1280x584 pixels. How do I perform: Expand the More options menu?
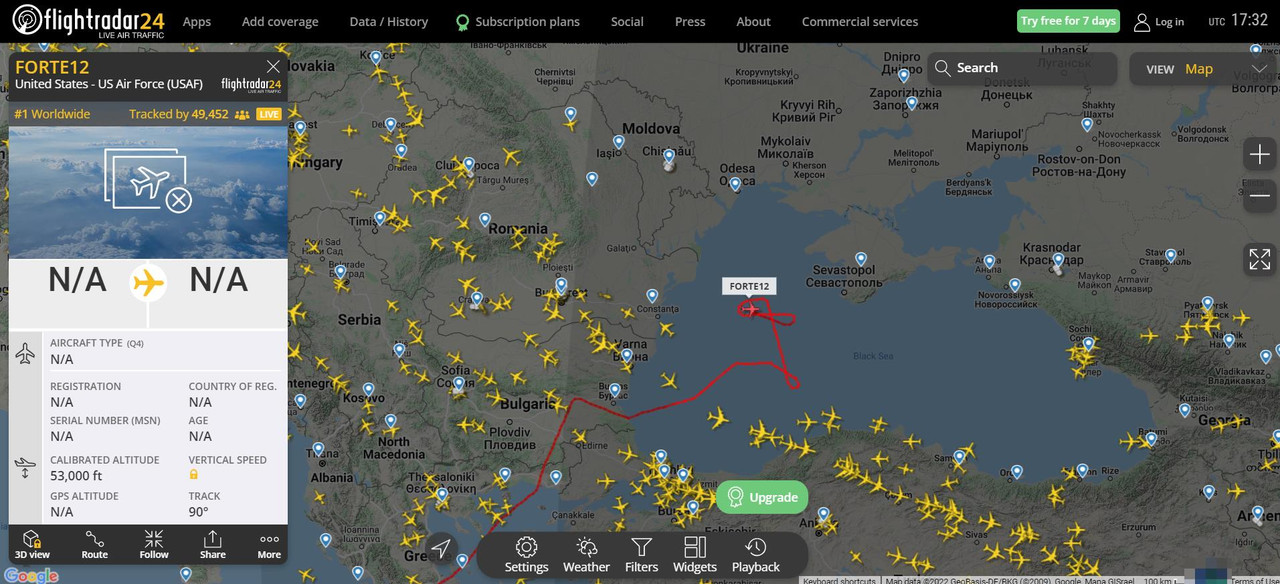(x=269, y=545)
